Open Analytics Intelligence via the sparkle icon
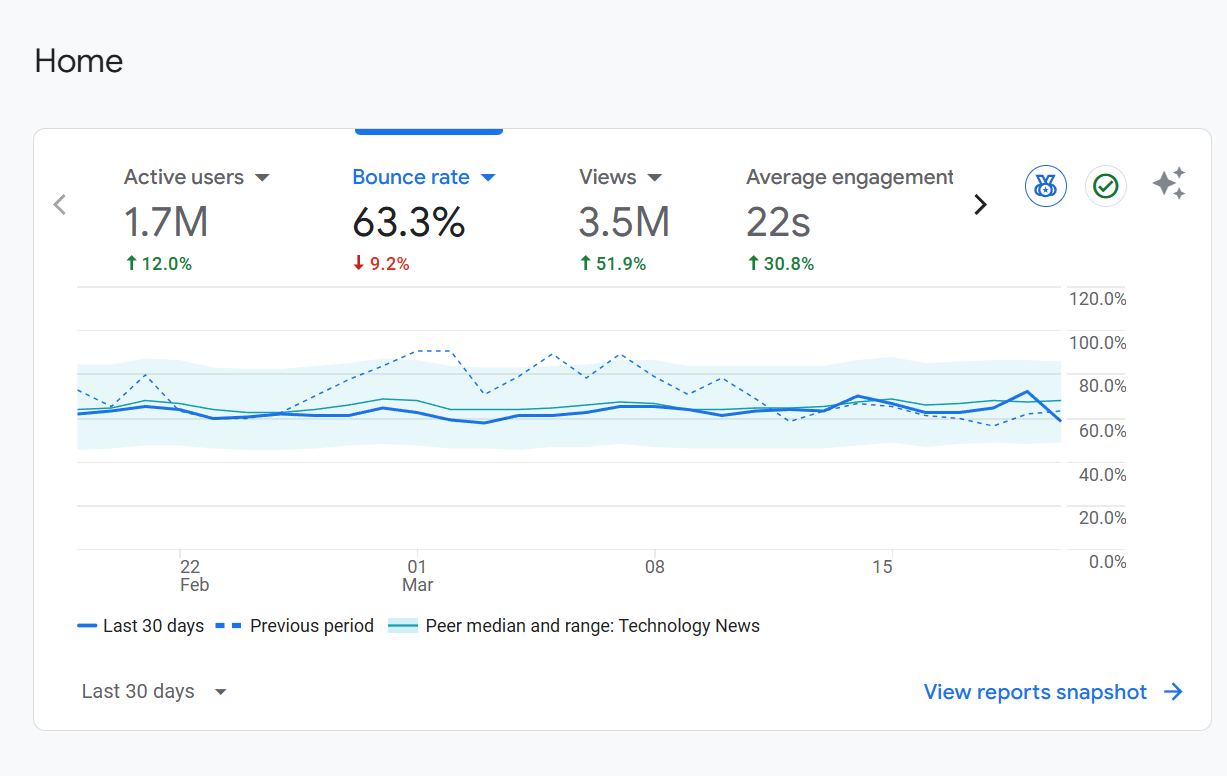This screenshot has width=1227, height=776. point(1169,184)
